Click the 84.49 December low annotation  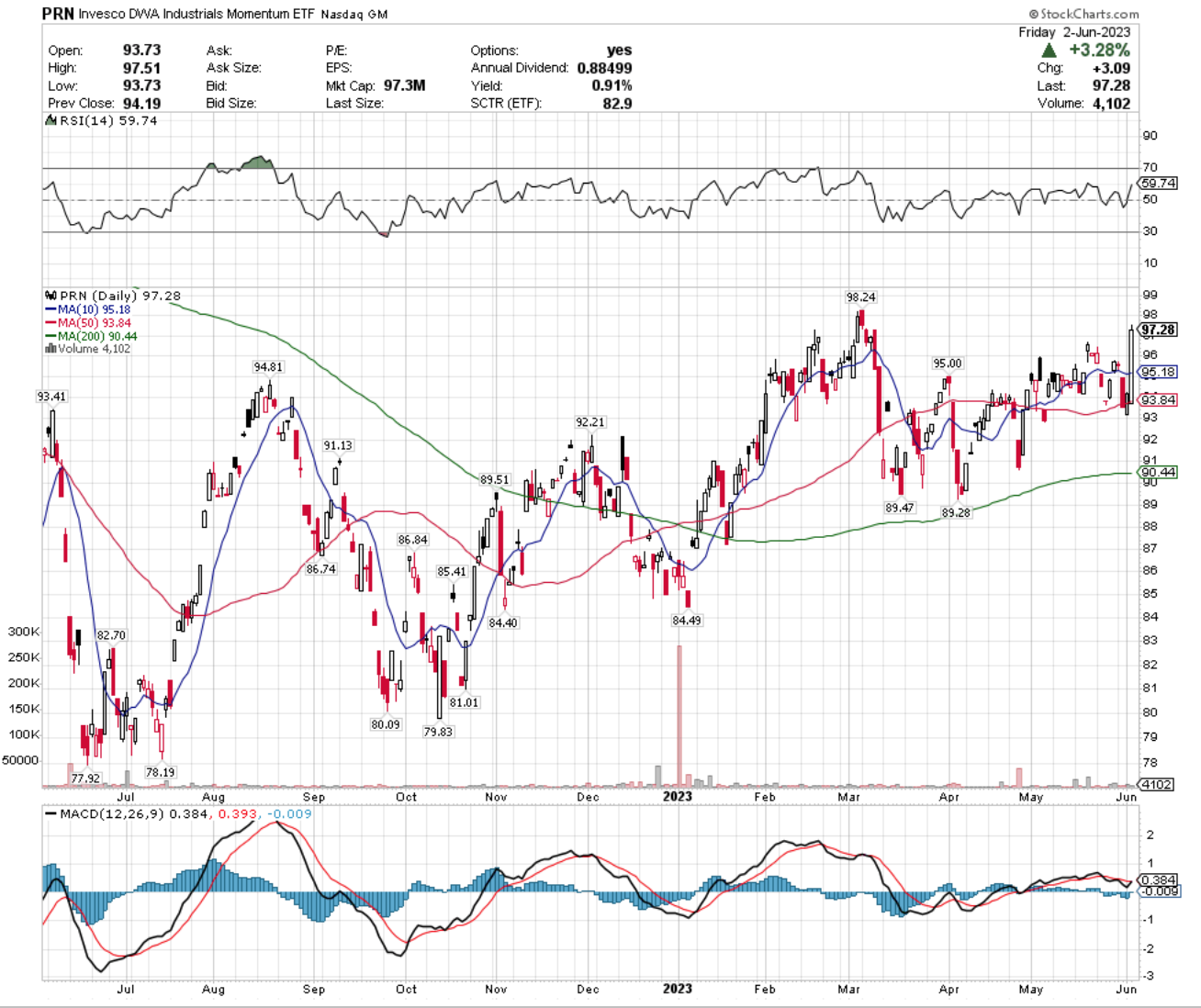pos(686,621)
